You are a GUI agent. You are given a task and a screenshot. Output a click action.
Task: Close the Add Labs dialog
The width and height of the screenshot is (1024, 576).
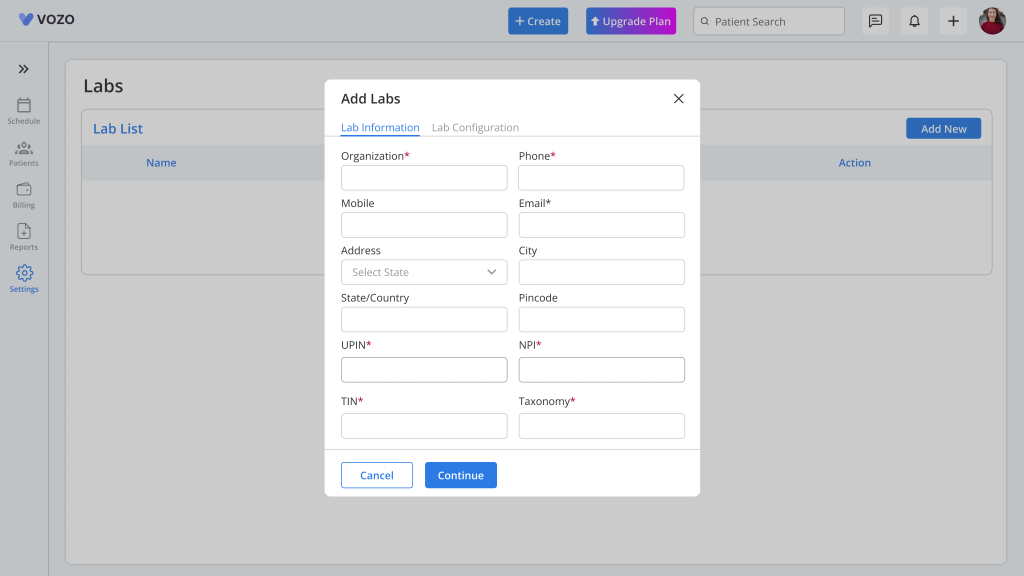[679, 99]
